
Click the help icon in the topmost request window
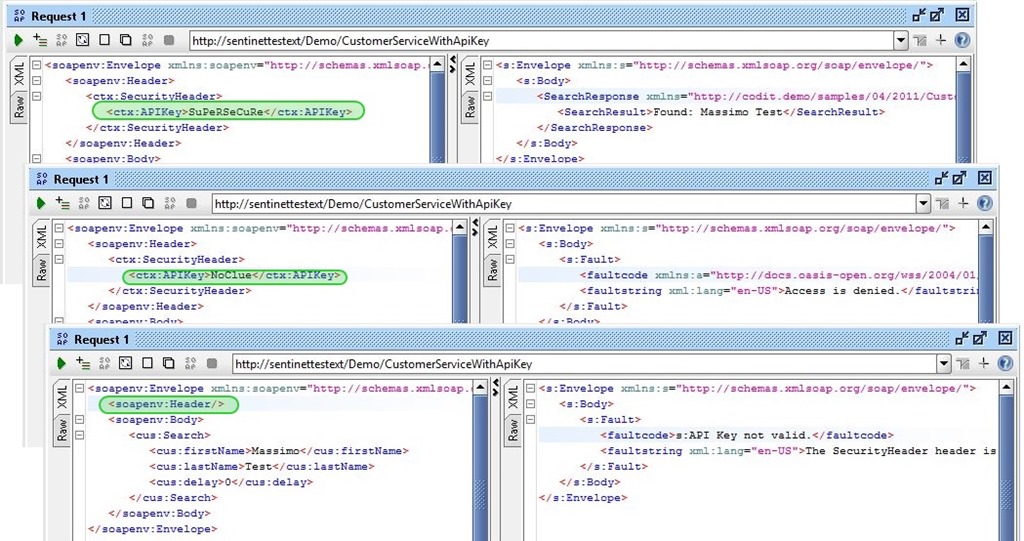pyautogui.click(x=962, y=40)
